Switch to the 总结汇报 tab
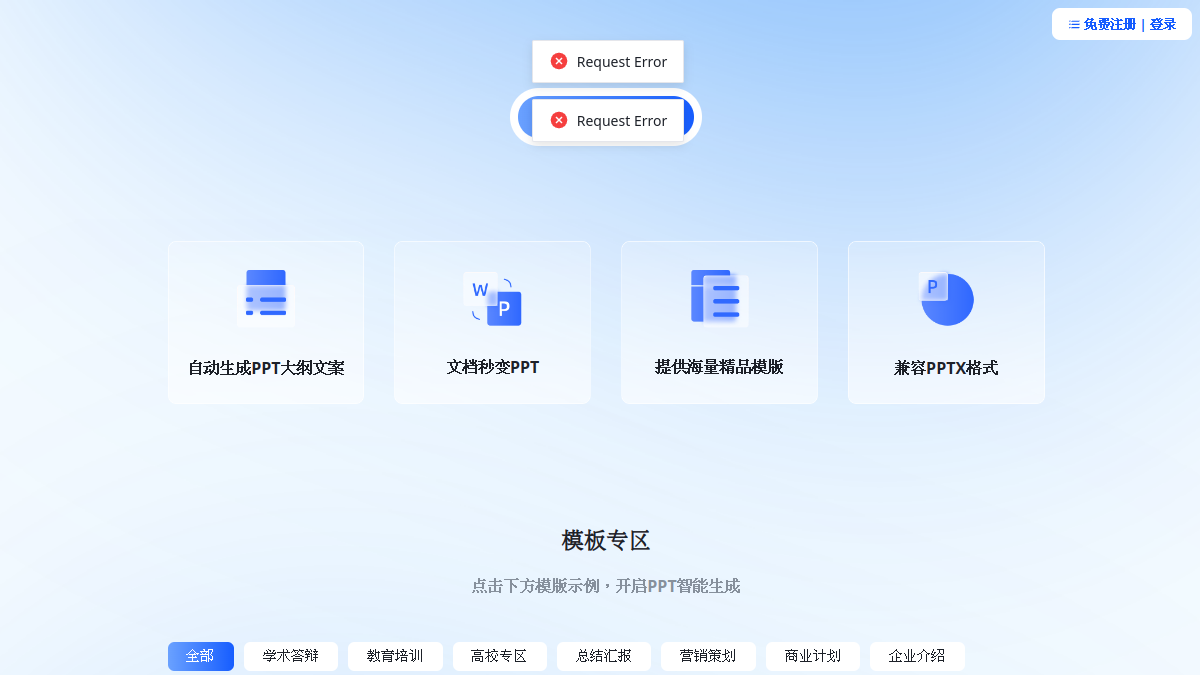 [x=604, y=656]
